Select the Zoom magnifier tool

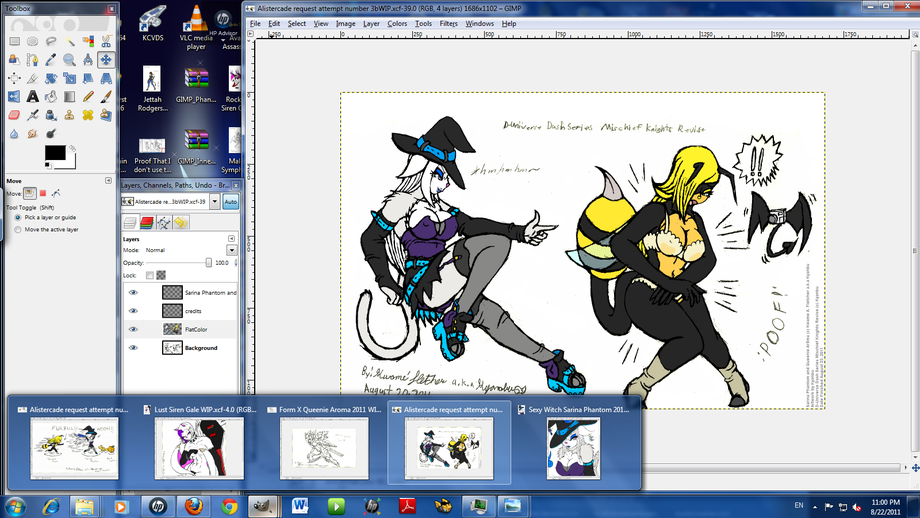pos(69,60)
